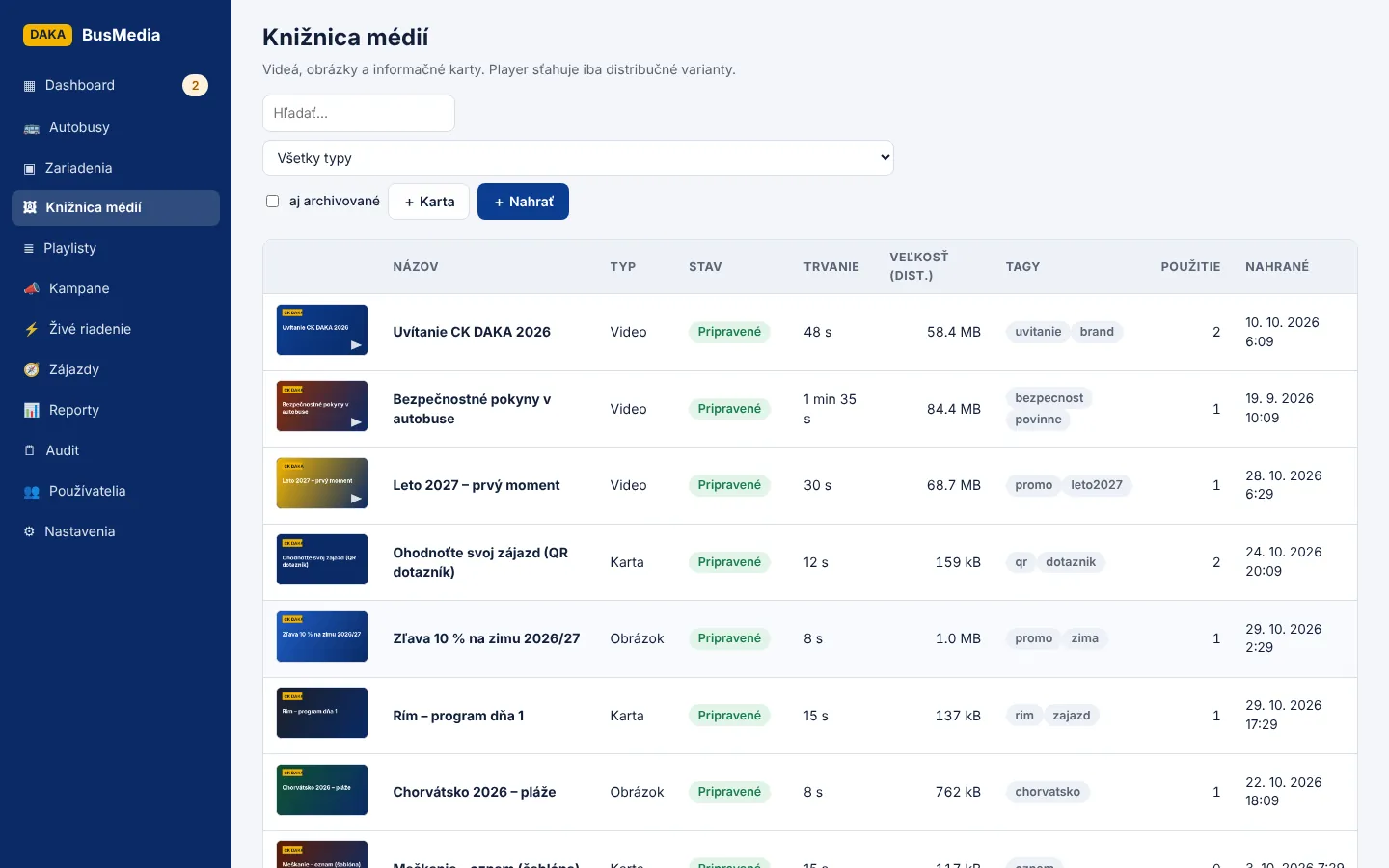Viewport: 1389px width, 868px height.
Task: Click the DAKA logo badge
Action: pyautogui.click(x=47, y=35)
